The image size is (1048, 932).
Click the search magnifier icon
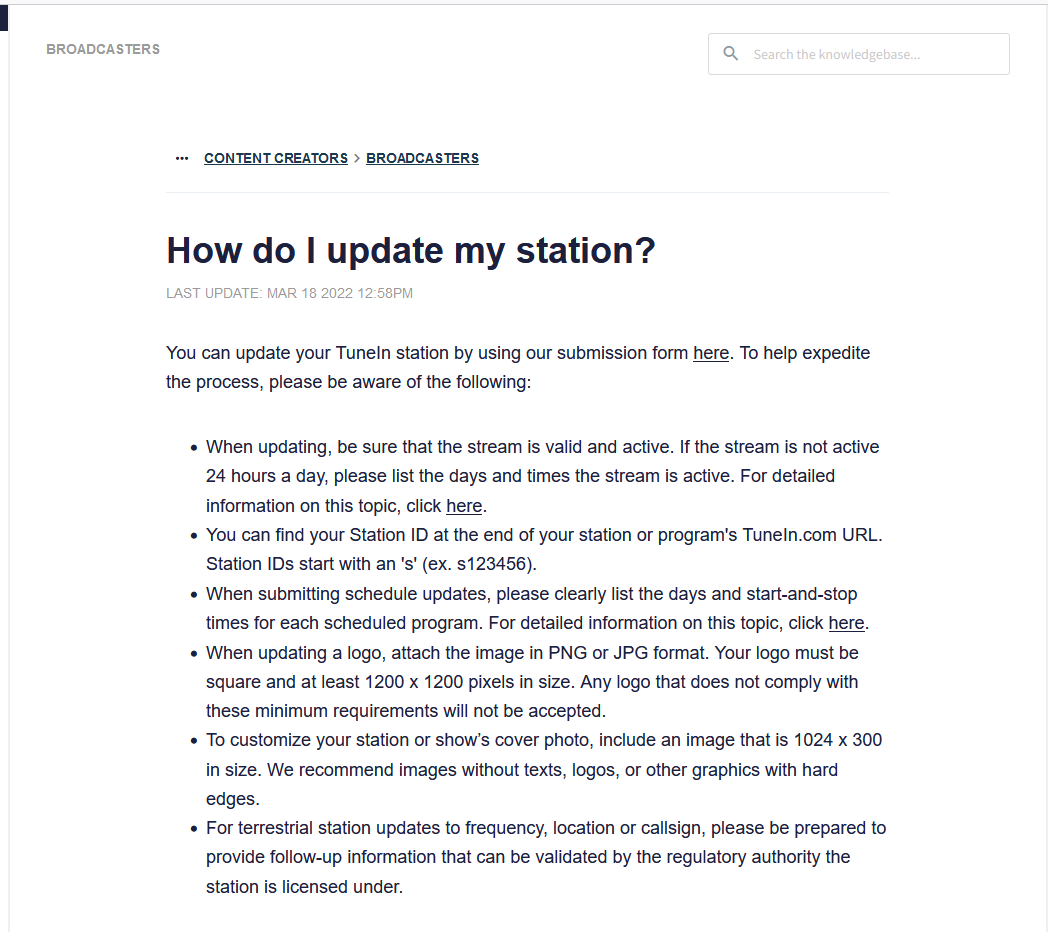click(x=731, y=53)
